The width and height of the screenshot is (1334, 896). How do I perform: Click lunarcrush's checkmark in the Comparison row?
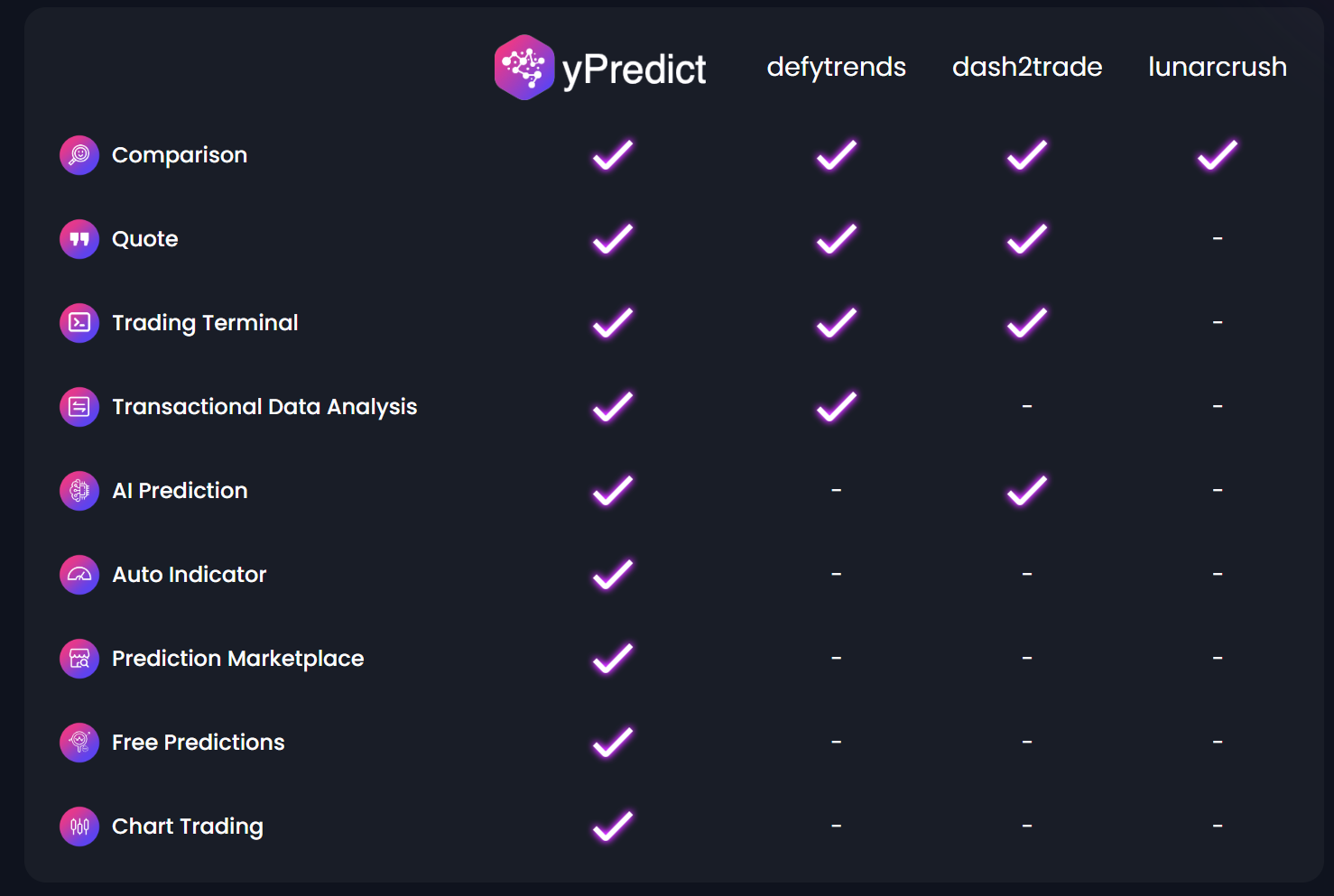point(1218,155)
